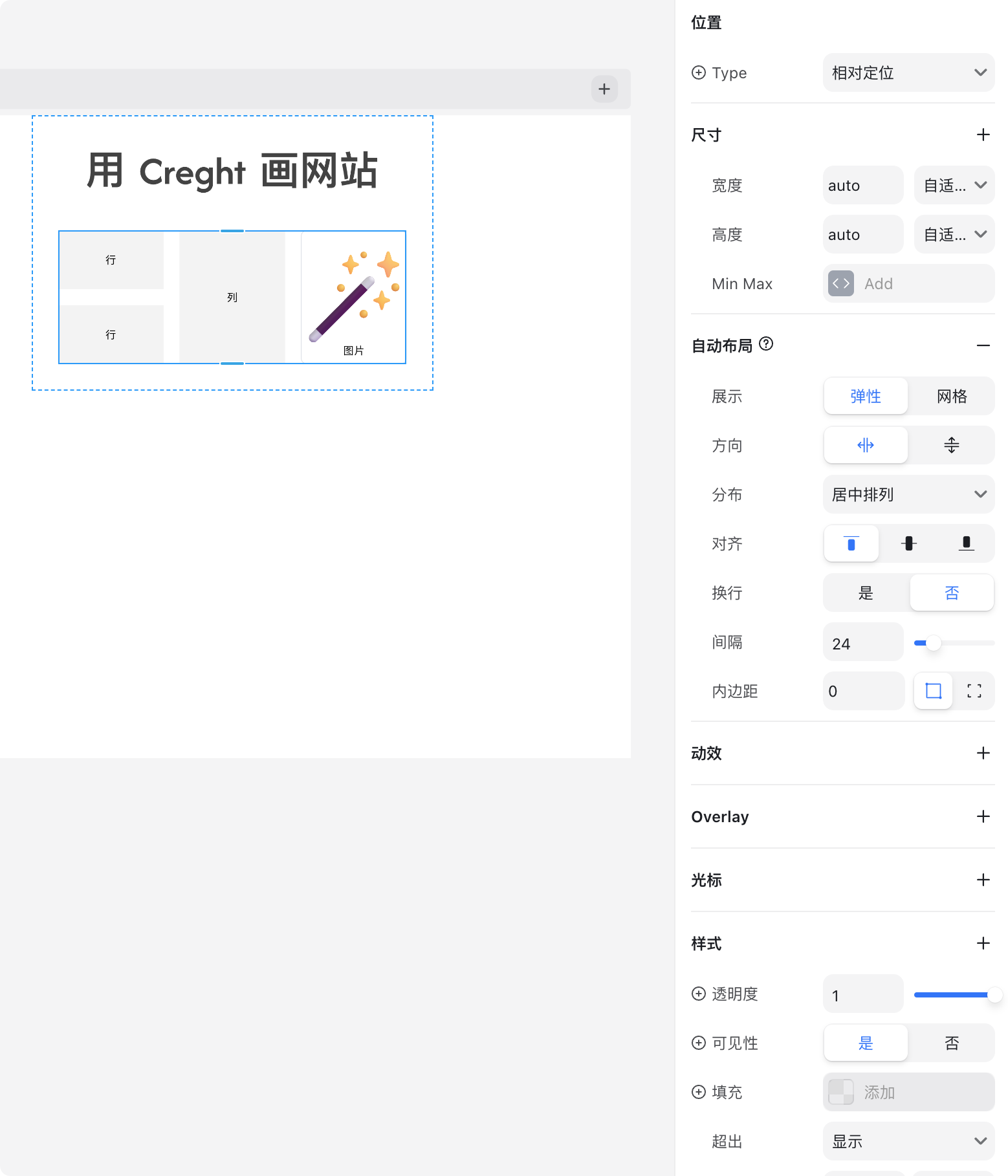
Task: Set 换行 wrap to 否
Action: (x=952, y=593)
